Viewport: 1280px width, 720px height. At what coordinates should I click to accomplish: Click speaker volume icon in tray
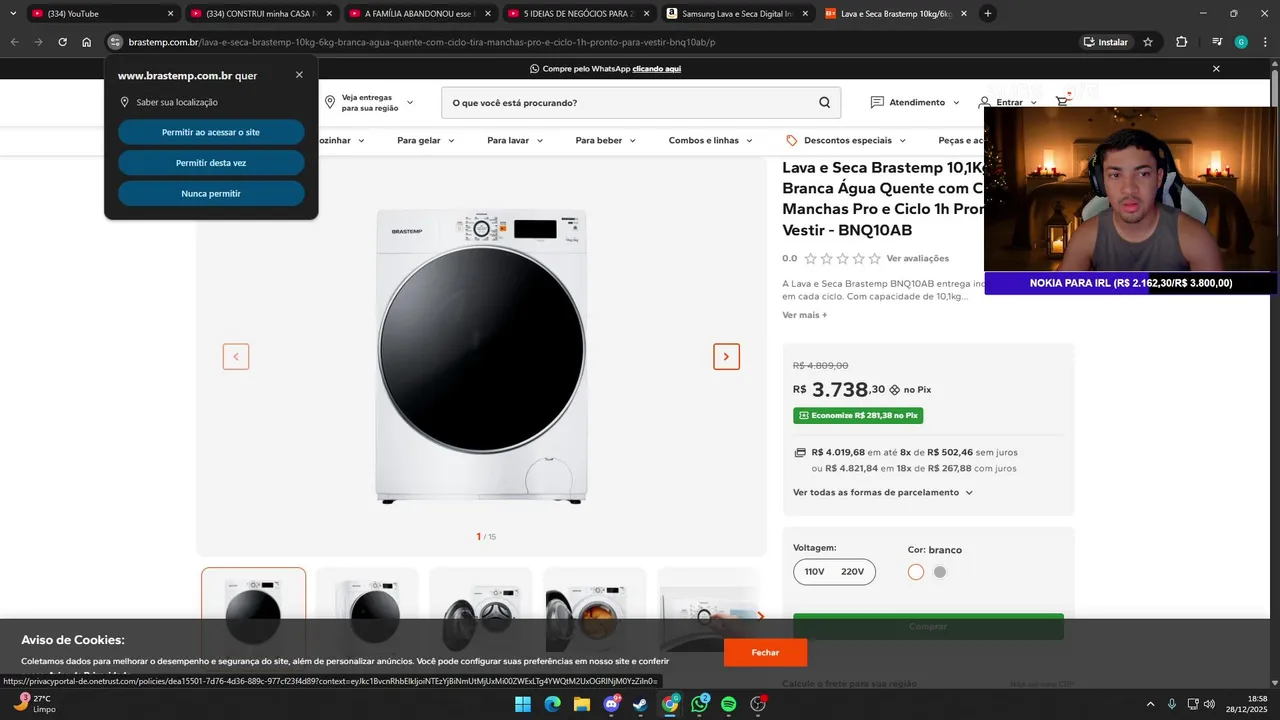(x=1209, y=704)
